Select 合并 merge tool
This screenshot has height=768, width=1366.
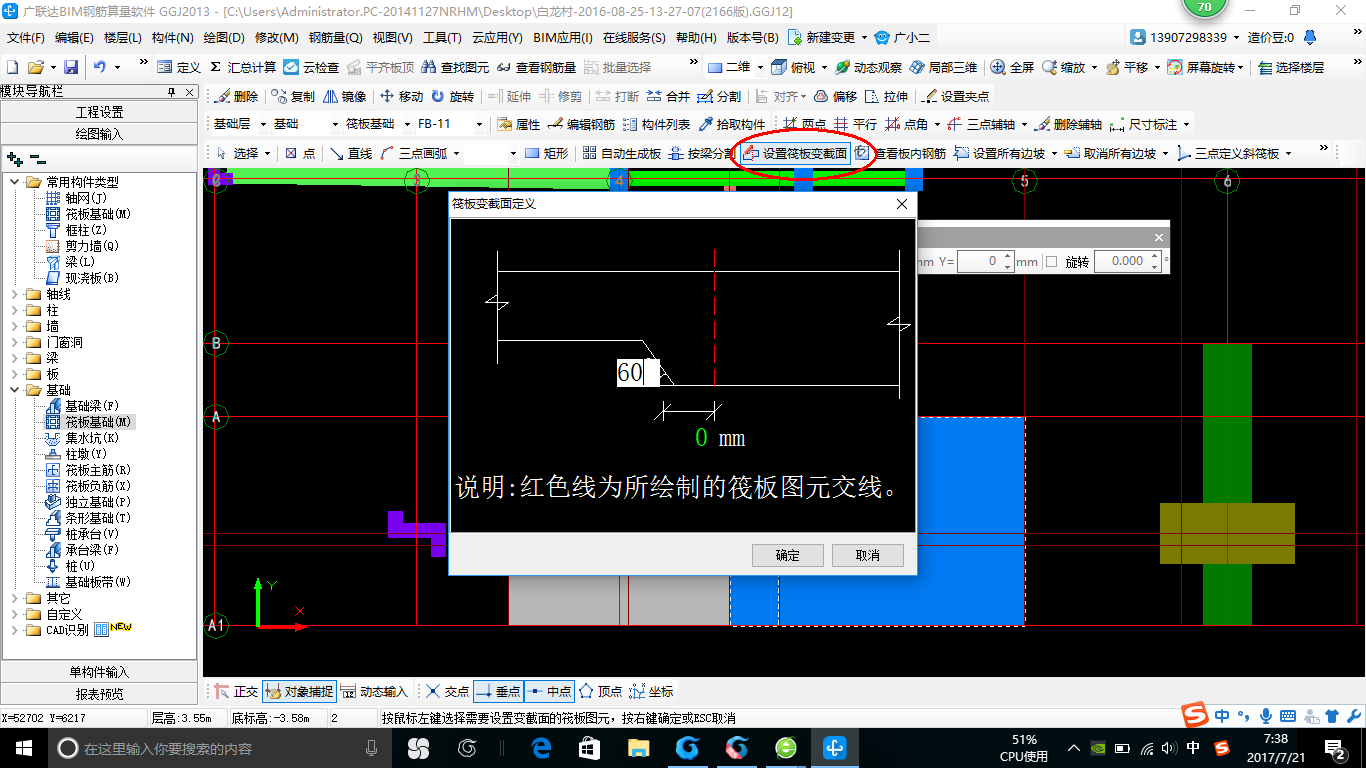668,97
